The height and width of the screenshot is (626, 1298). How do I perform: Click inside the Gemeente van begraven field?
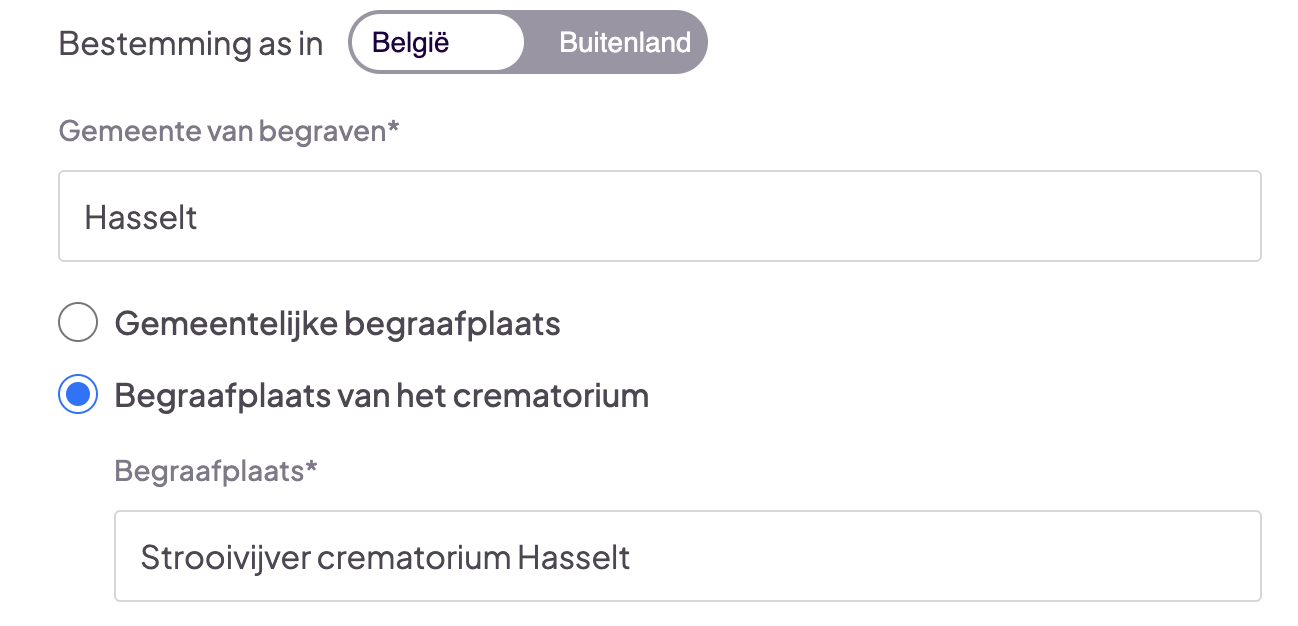click(400, 216)
